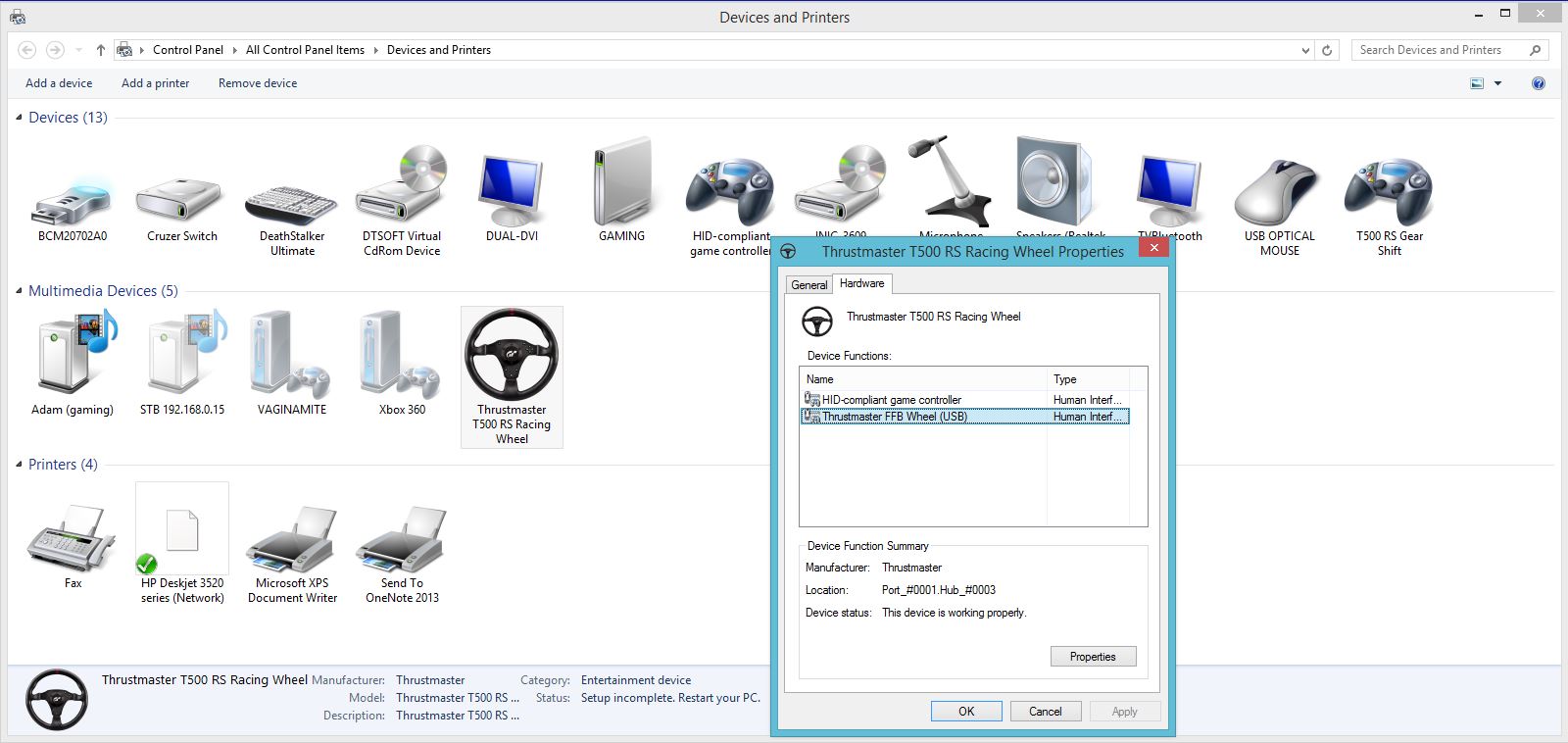
Task: Collapse the Printers (4) group
Action: [19, 465]
